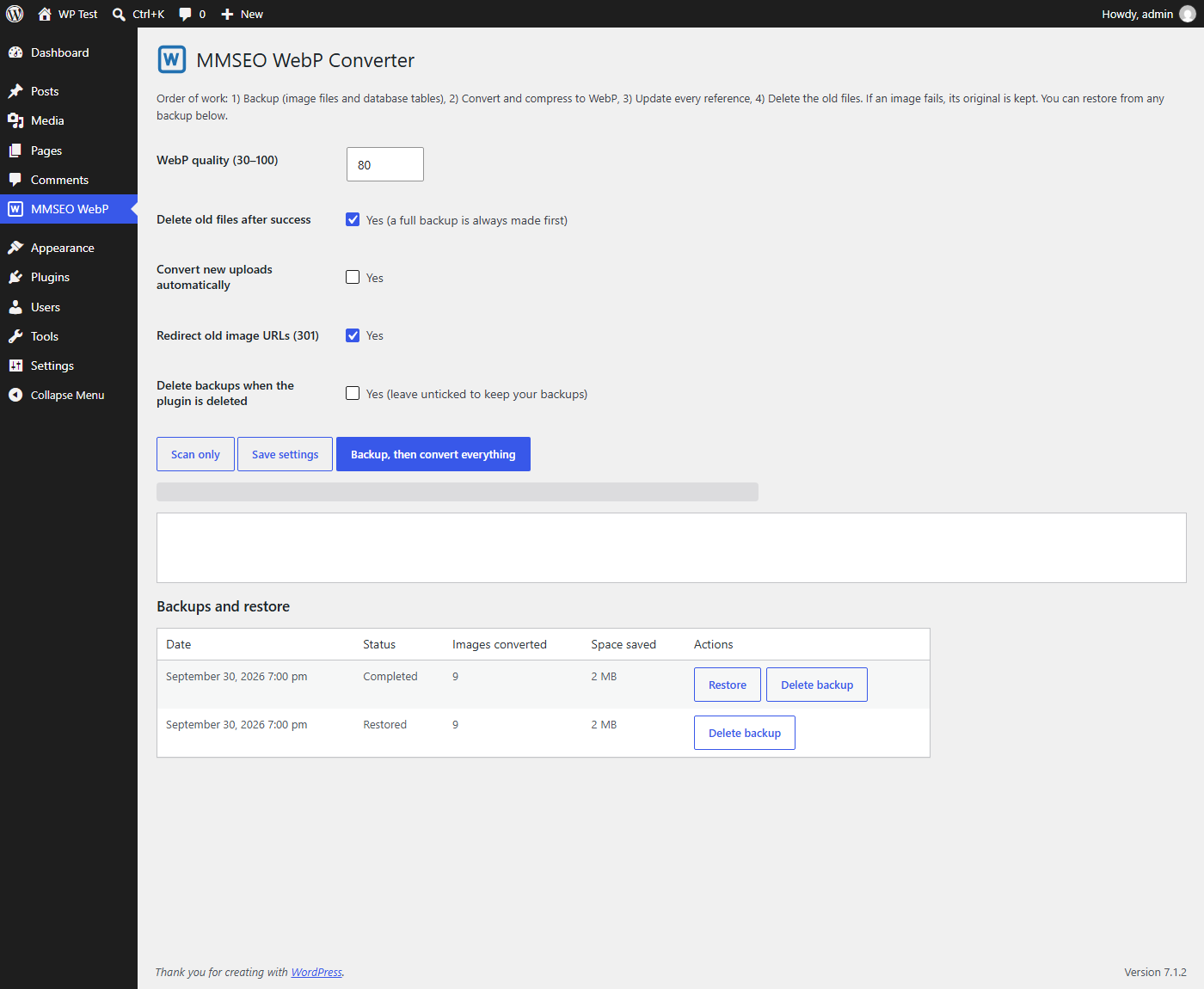Open the Tools menu item
The width and height of the screenshot is (1204, 989).
coord(69,336)
